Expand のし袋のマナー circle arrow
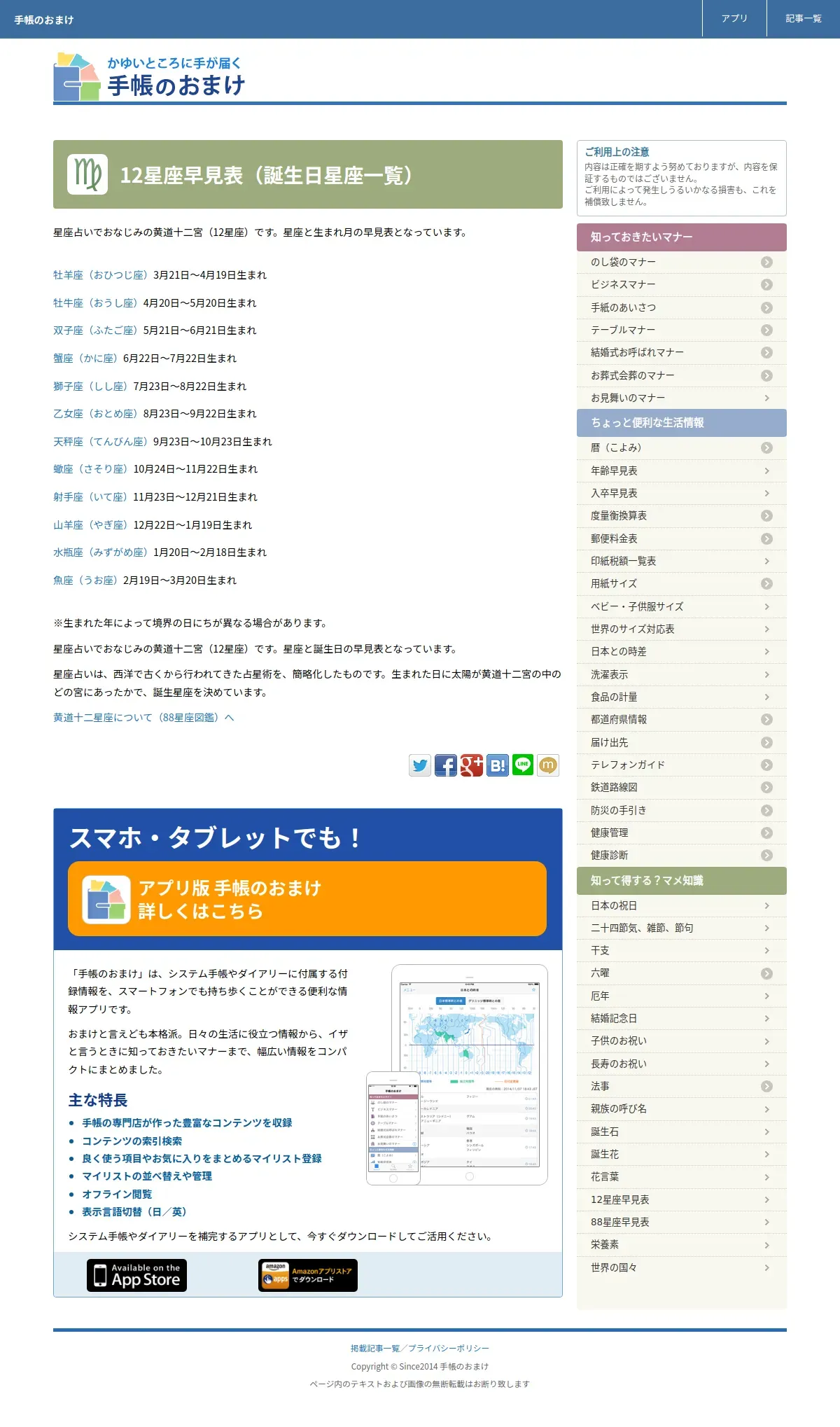Image resolution: width=840 pixels, height=1427 pixels. (766, 262)
